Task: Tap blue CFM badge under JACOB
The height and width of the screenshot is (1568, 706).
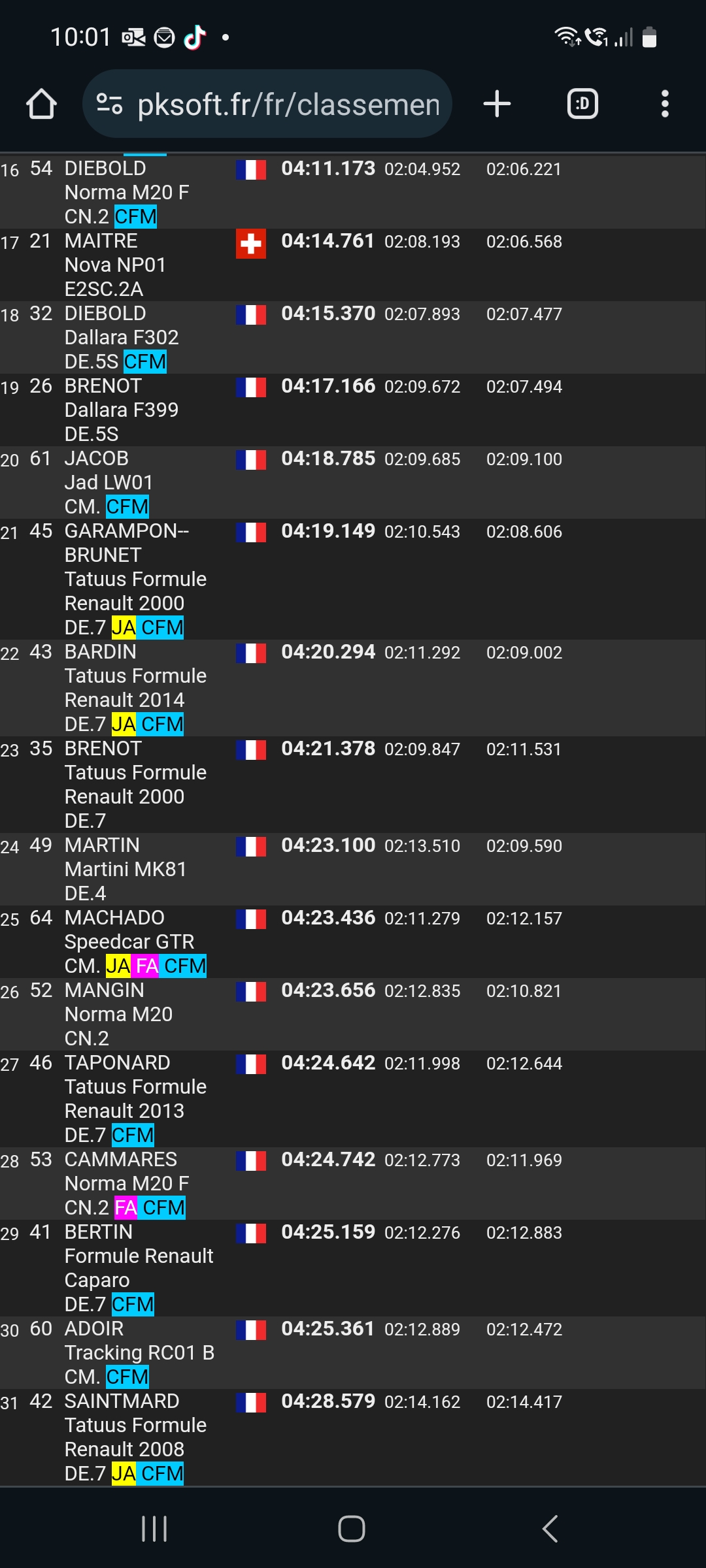Action: point(127,506)
